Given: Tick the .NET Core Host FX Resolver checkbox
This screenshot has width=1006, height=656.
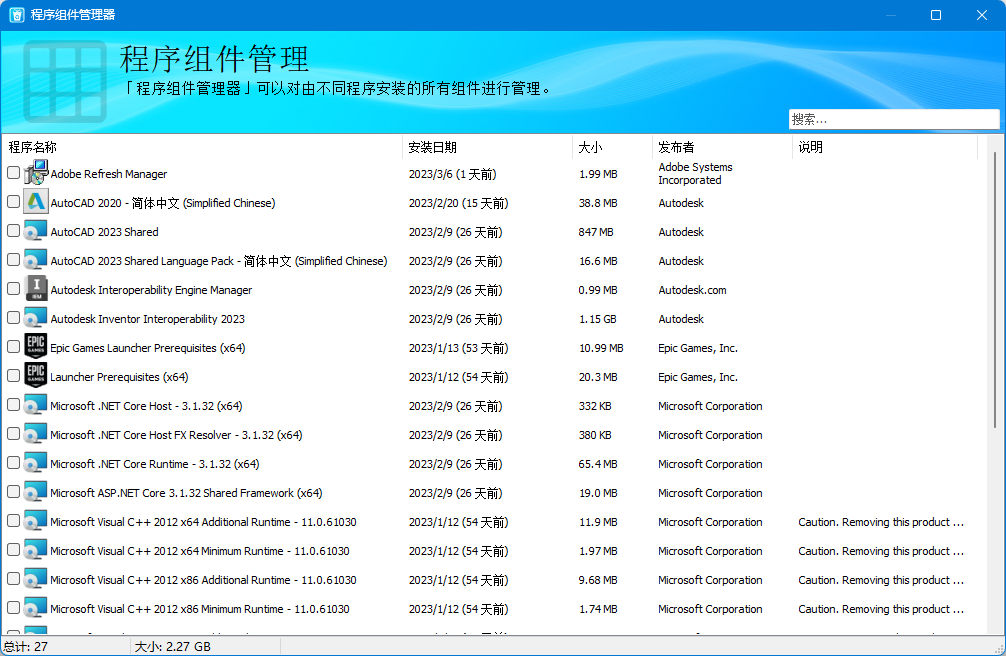Looking at the screenshot, I should point(13,433).
